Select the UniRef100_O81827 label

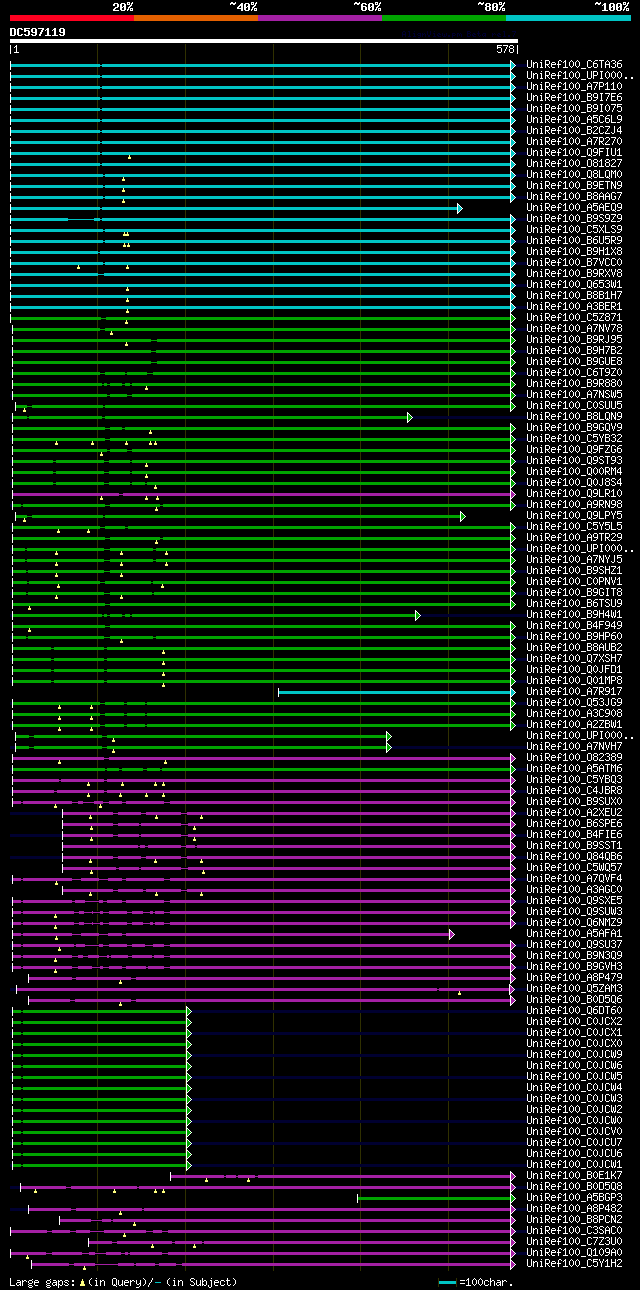574,164
